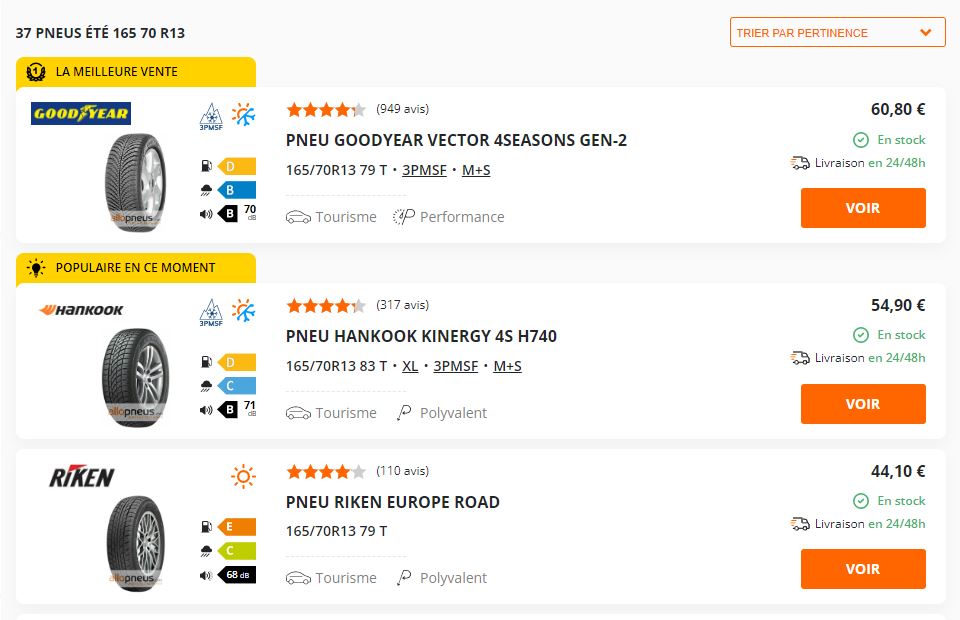Click the XL link on Hankook tire
This screenshot has height=620, width=960.
tap(410, 366)
